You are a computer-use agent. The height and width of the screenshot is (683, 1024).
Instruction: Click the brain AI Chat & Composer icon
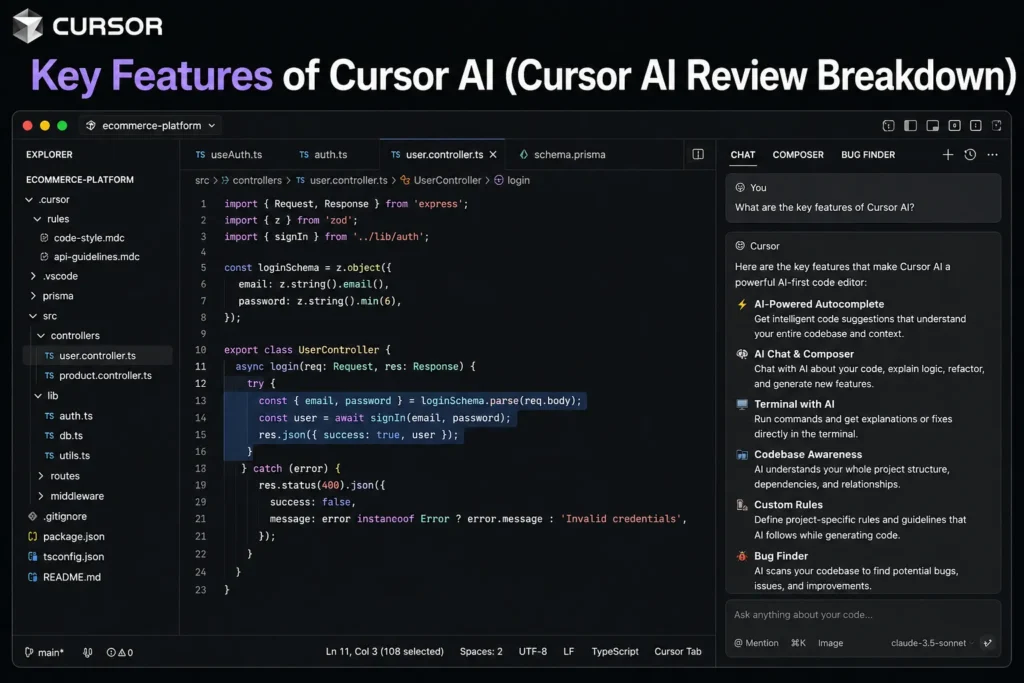click(x=742, y=354)
